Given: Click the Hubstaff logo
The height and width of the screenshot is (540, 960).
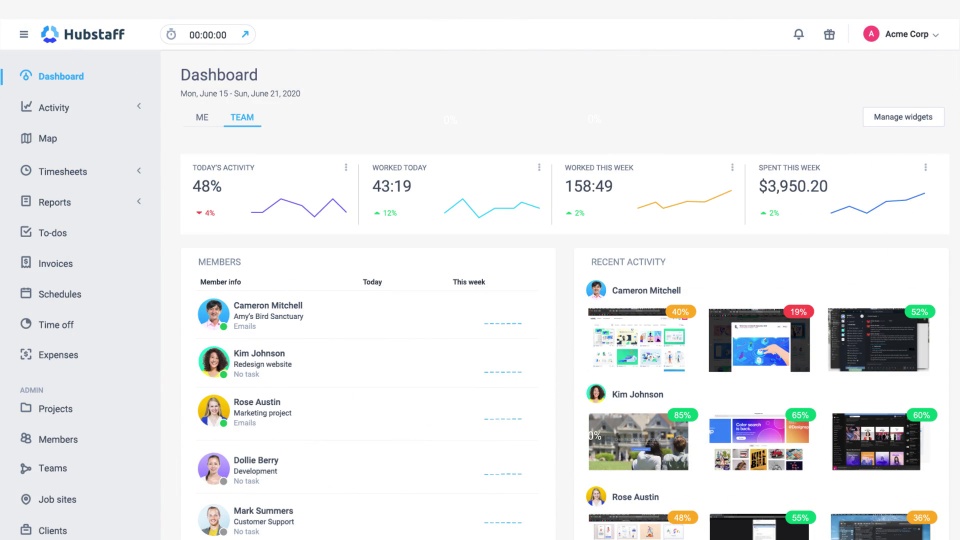Looking at the screenshot, I should [x=83, y=34].
